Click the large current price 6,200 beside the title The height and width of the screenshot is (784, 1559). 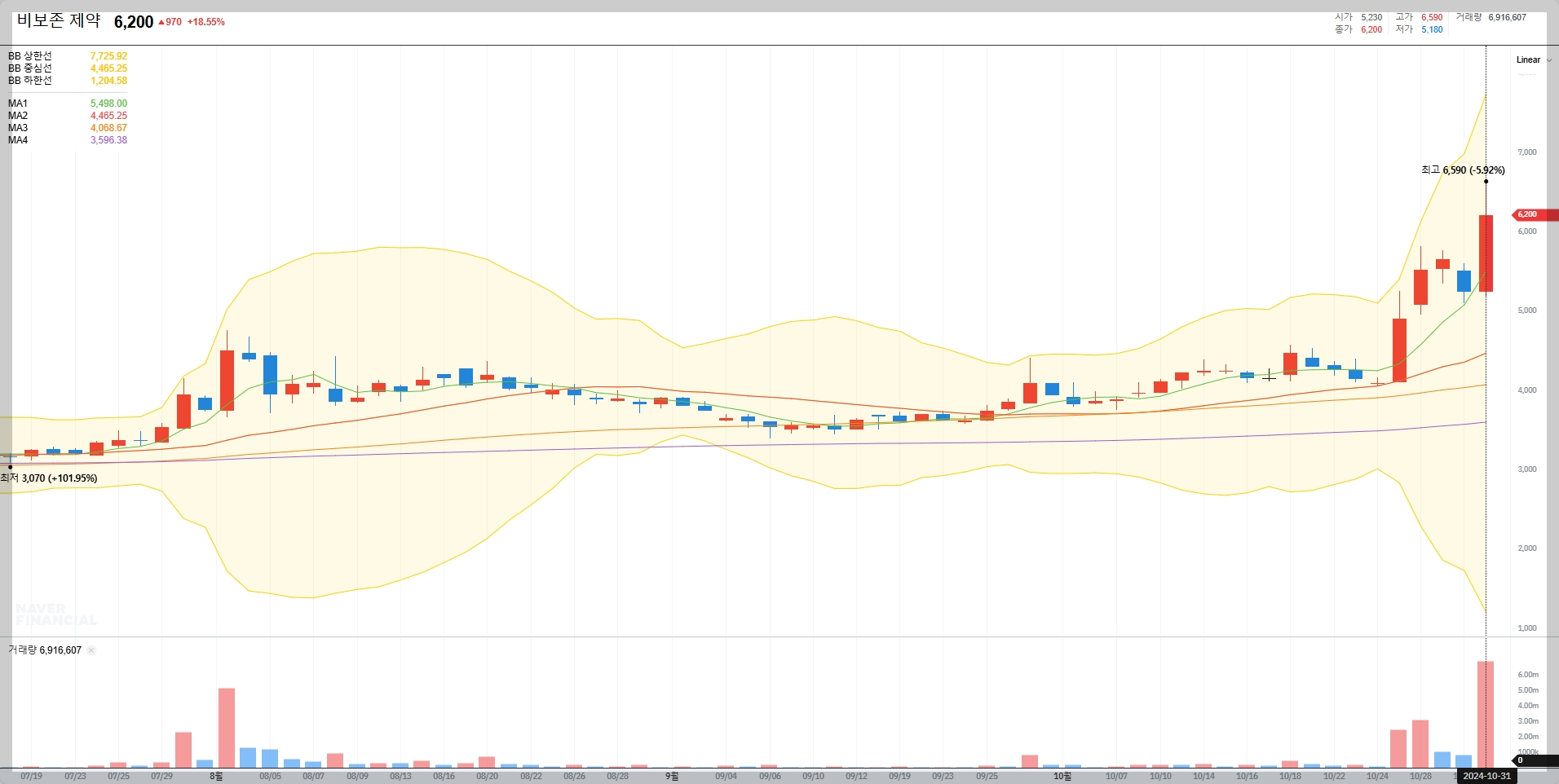(134, 22)
